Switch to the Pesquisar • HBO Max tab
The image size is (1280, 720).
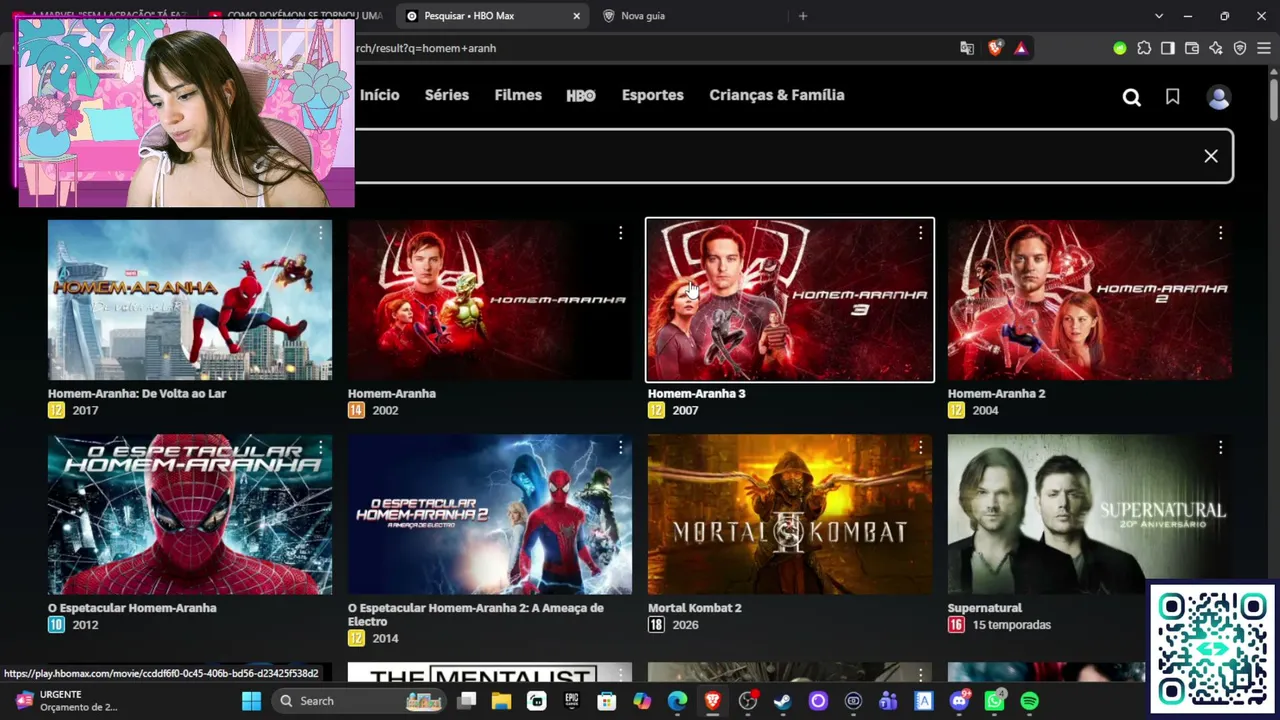(493, 16)
